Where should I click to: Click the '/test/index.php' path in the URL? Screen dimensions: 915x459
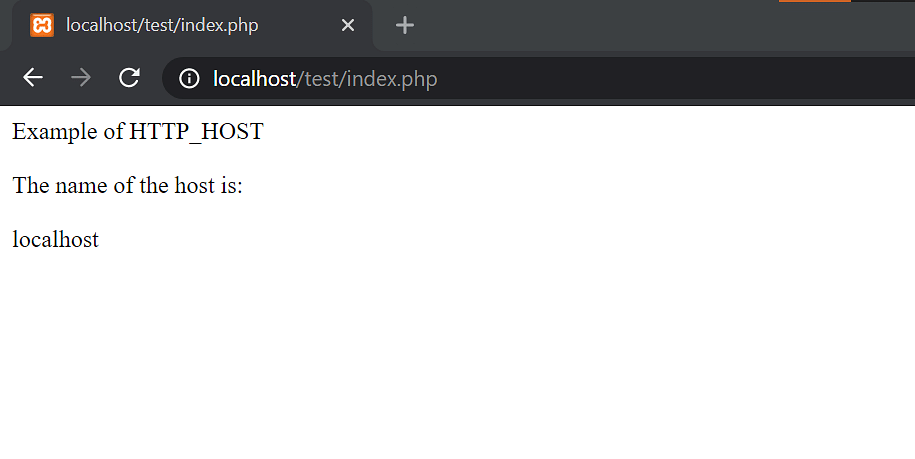tap(367, 79)
